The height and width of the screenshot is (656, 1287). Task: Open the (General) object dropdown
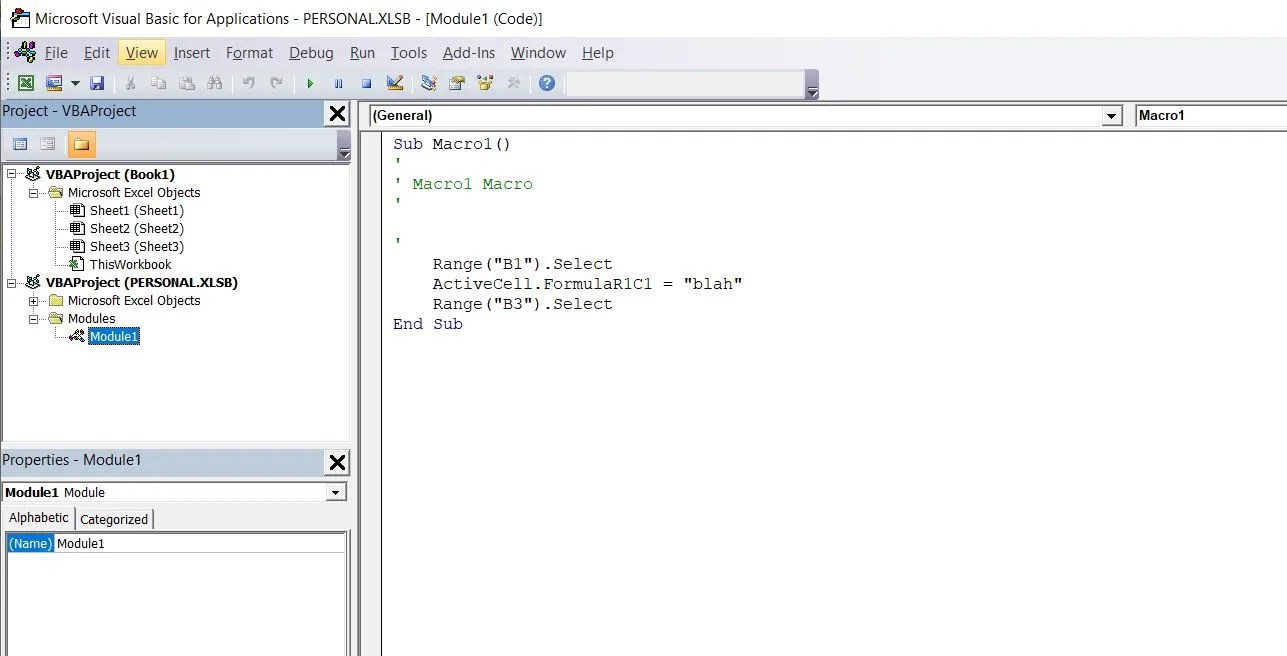(x=1112, y=116)
